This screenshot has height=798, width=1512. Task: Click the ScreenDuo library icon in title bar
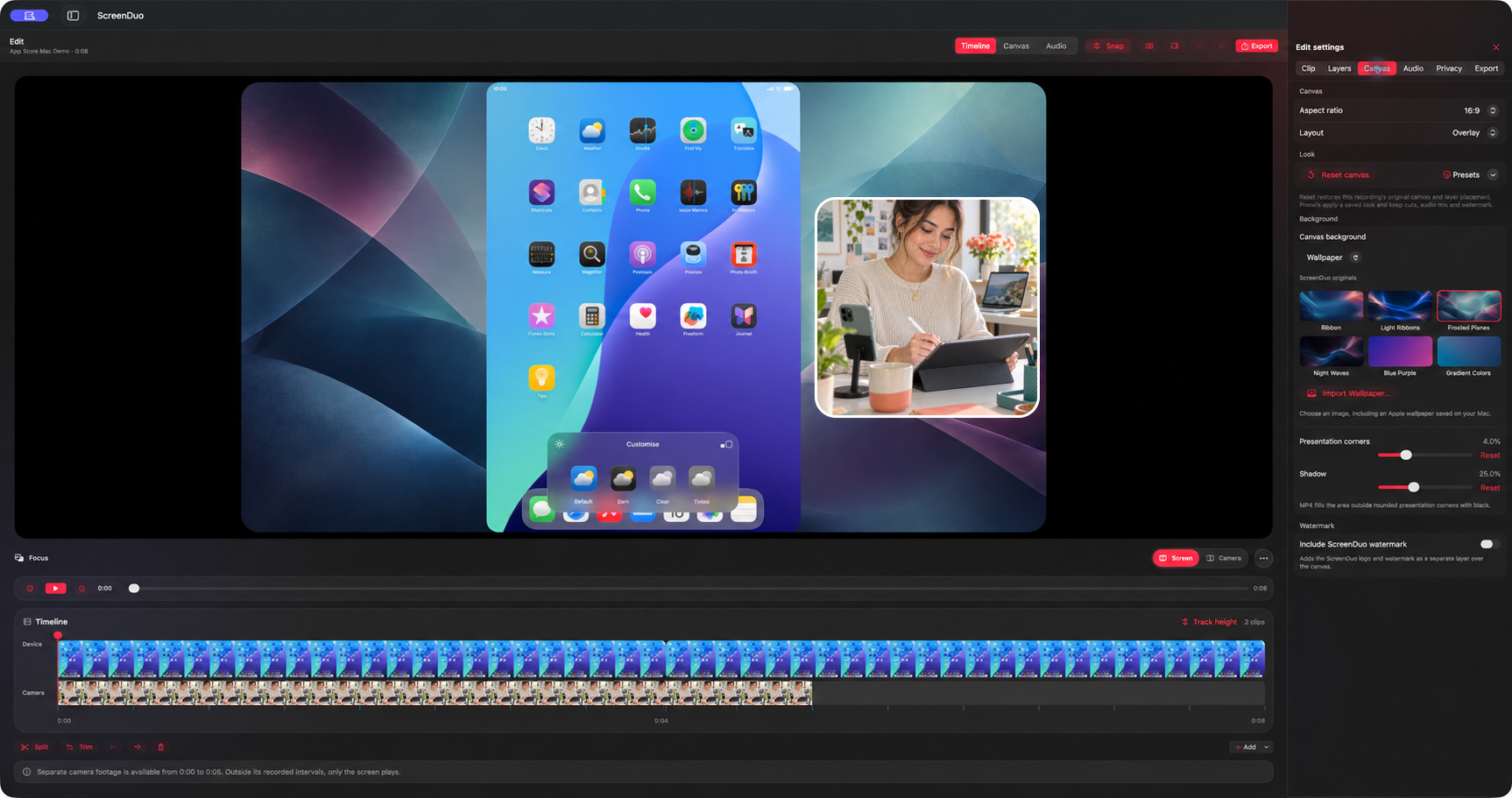click(x=29, y=16)
